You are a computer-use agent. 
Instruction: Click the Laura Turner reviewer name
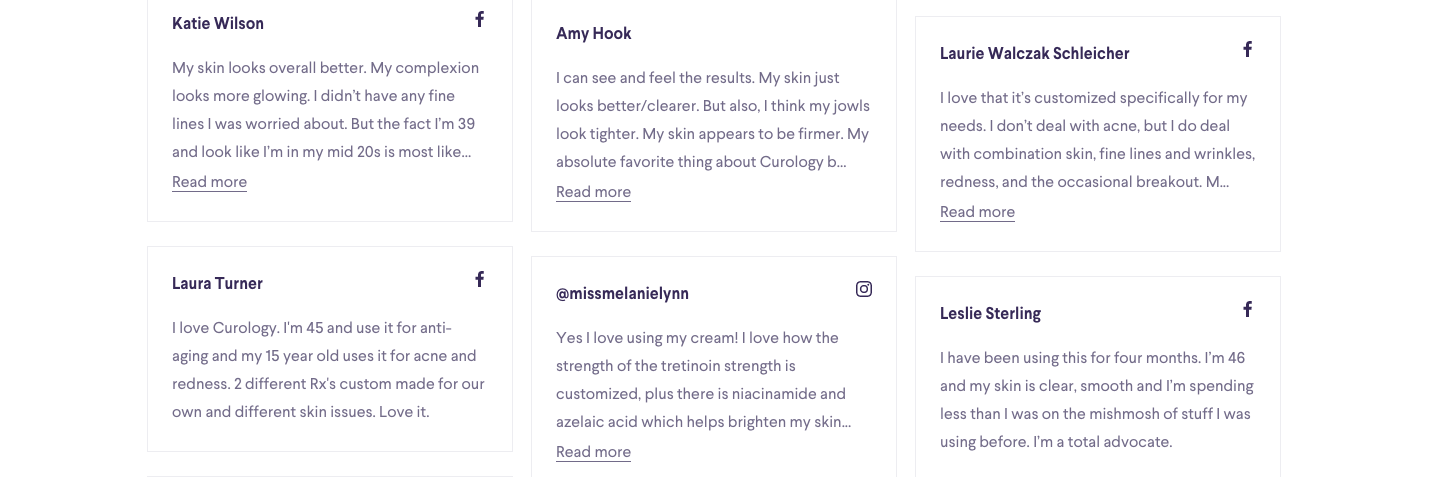[x=217, y=283]
